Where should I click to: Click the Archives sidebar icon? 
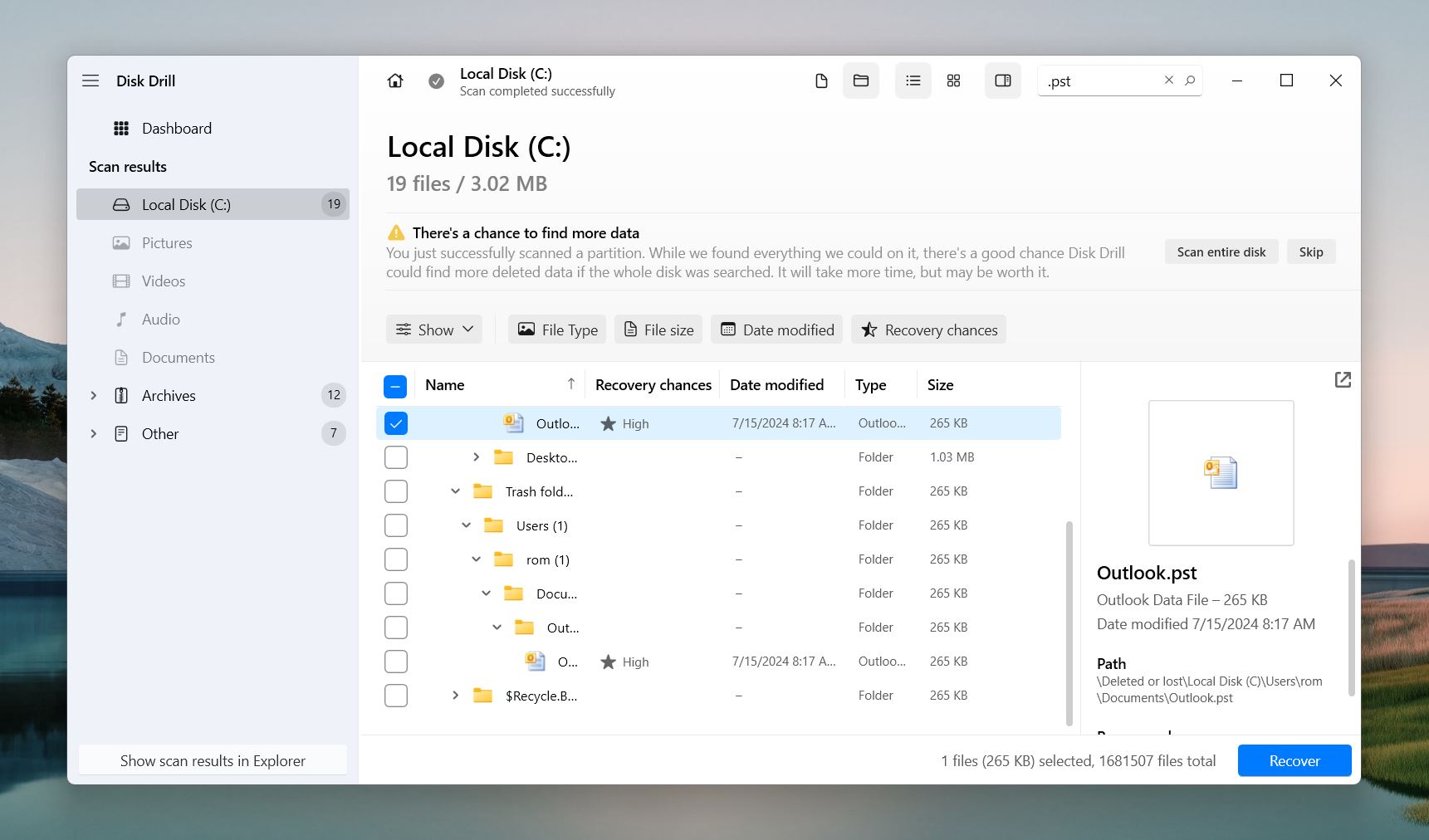click(121, 396)
